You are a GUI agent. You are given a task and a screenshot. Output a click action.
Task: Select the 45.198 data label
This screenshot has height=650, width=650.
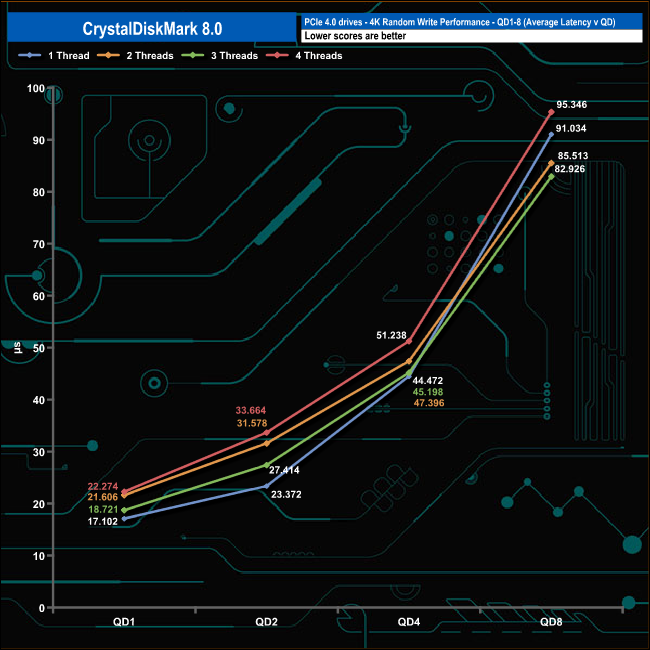click(x=428, y=392)
